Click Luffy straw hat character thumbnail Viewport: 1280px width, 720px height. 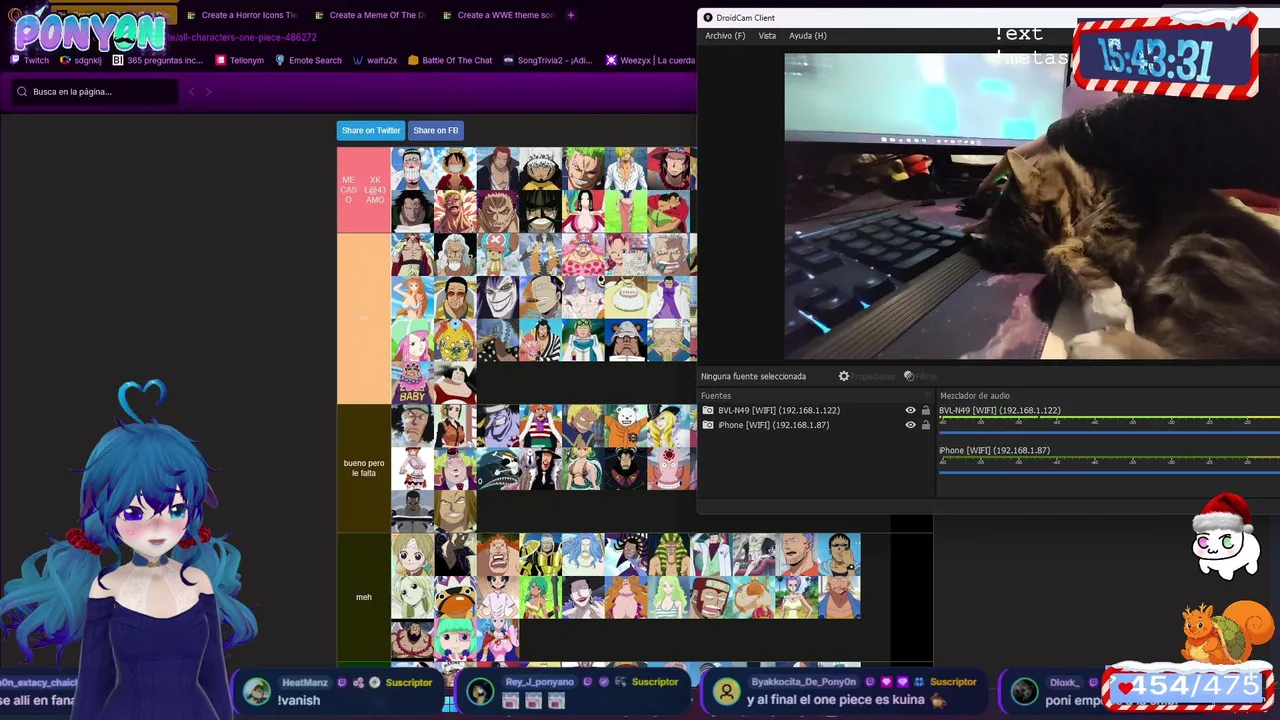[455, 169]
